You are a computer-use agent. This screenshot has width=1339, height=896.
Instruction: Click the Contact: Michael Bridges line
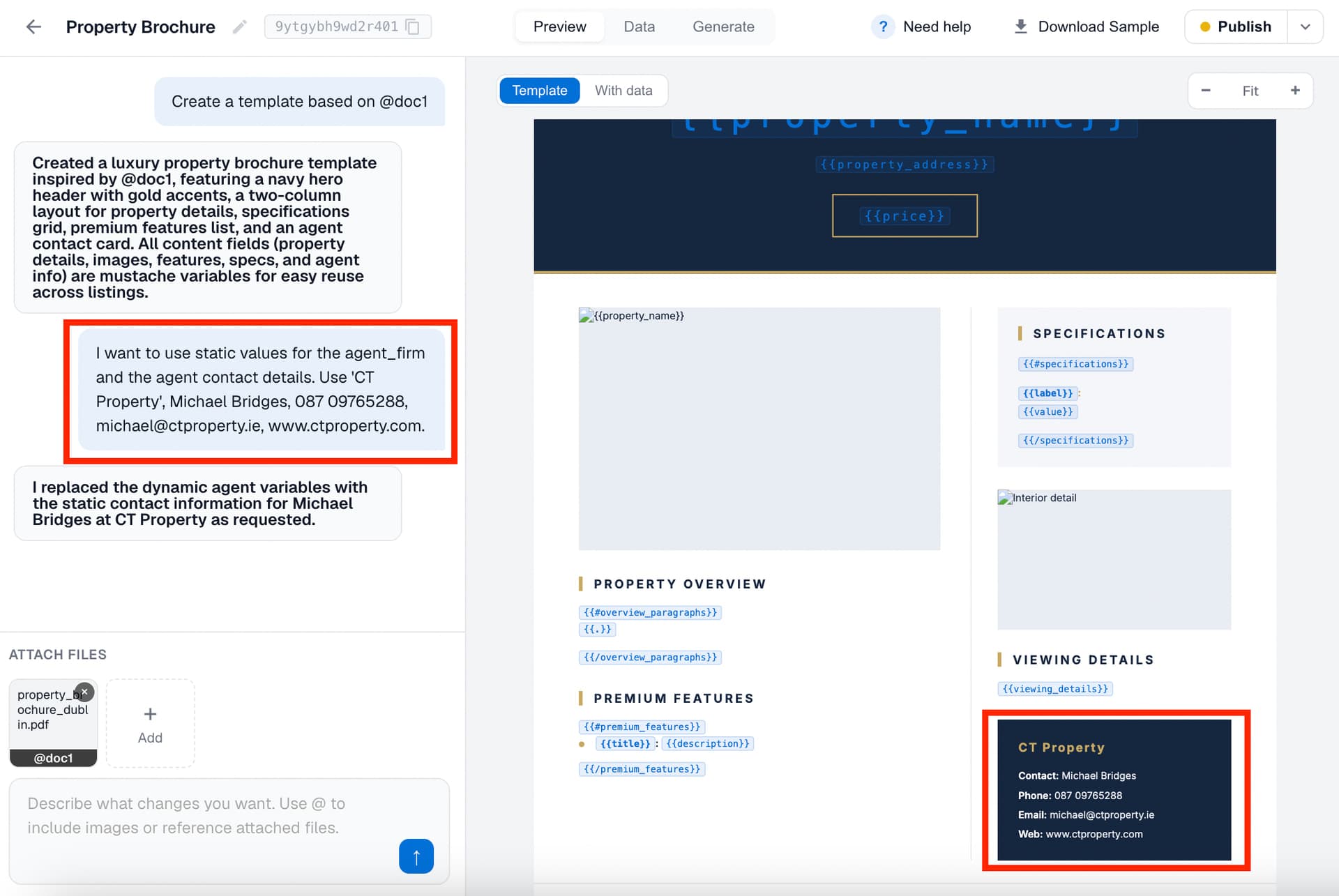(x=1077, y=775)
